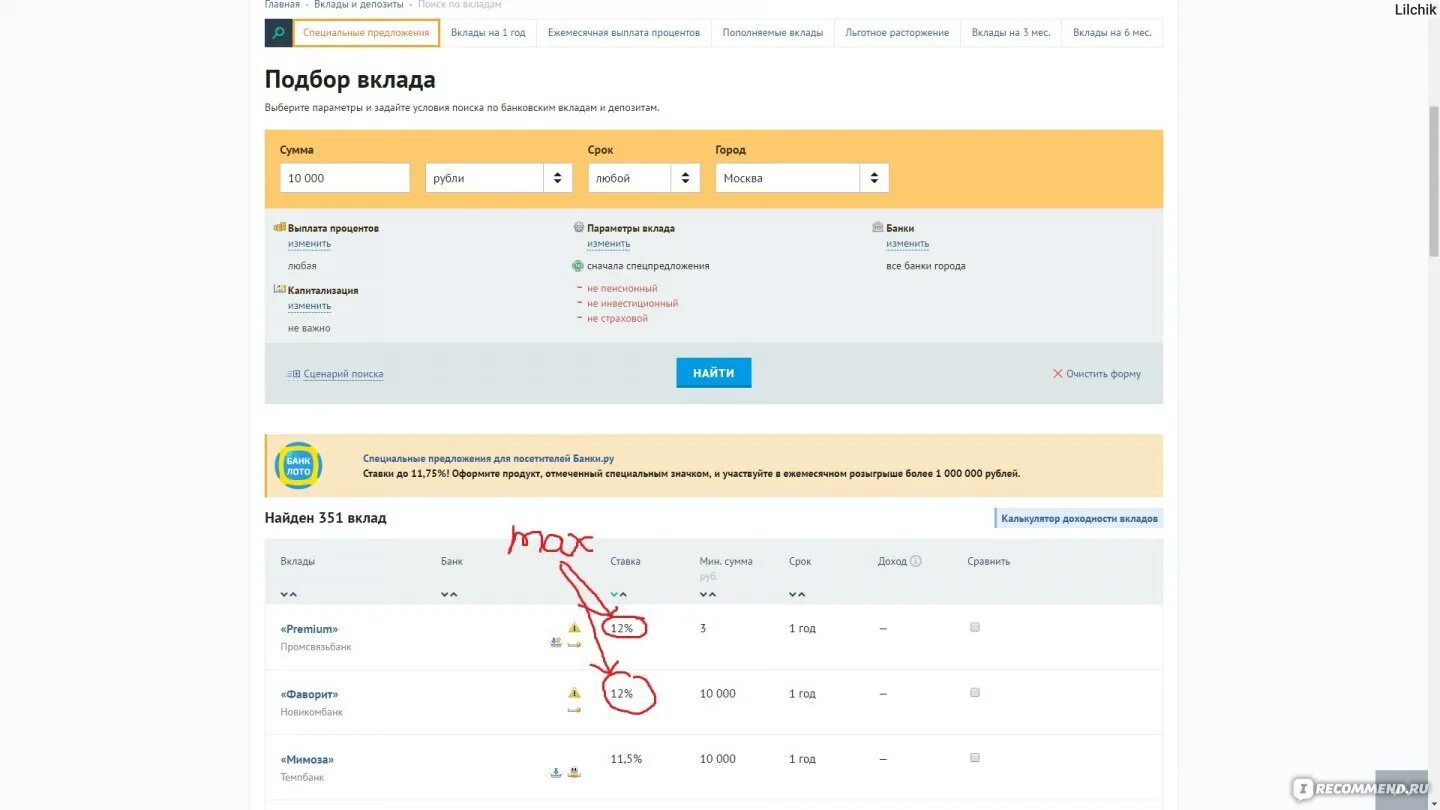Switch to the Вклады на 6 мес. tab
The width and height of the screenshot is (1440, 810).
(x=1112, y=33)
